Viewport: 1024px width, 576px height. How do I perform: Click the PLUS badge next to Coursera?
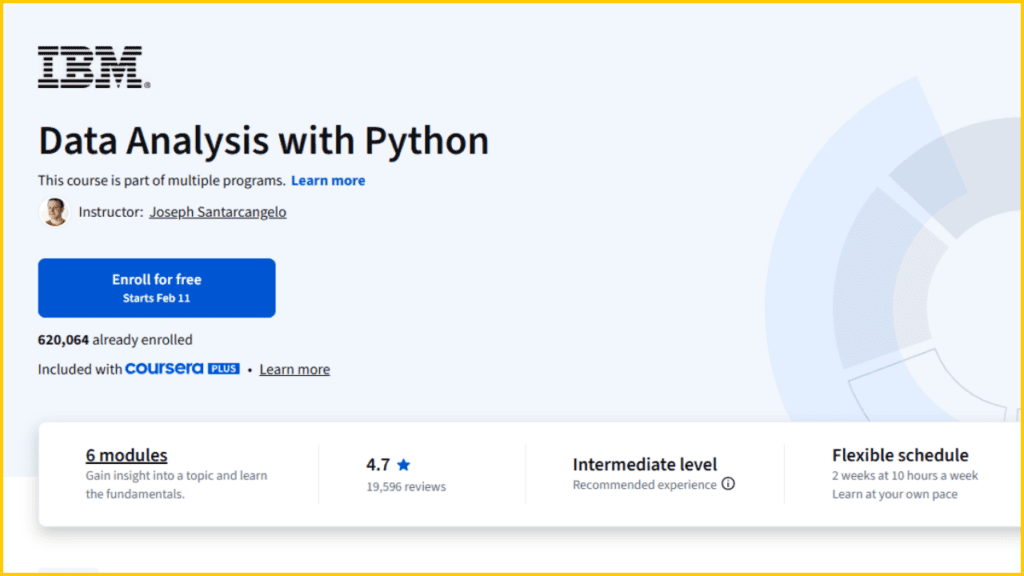[222, 369]
